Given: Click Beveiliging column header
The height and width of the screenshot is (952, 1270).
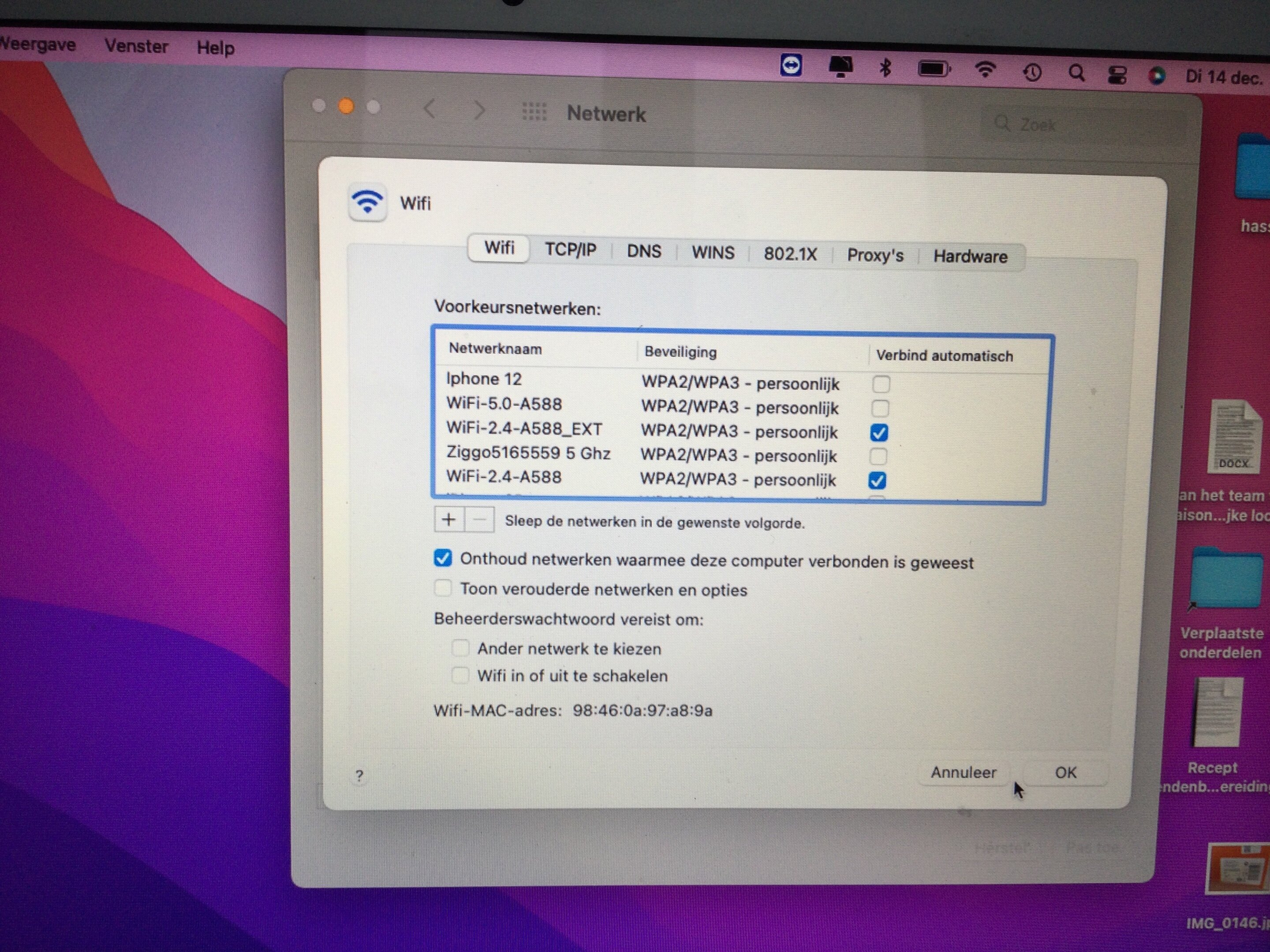Looking at the screenshot, I should click(x=680, y=351).
